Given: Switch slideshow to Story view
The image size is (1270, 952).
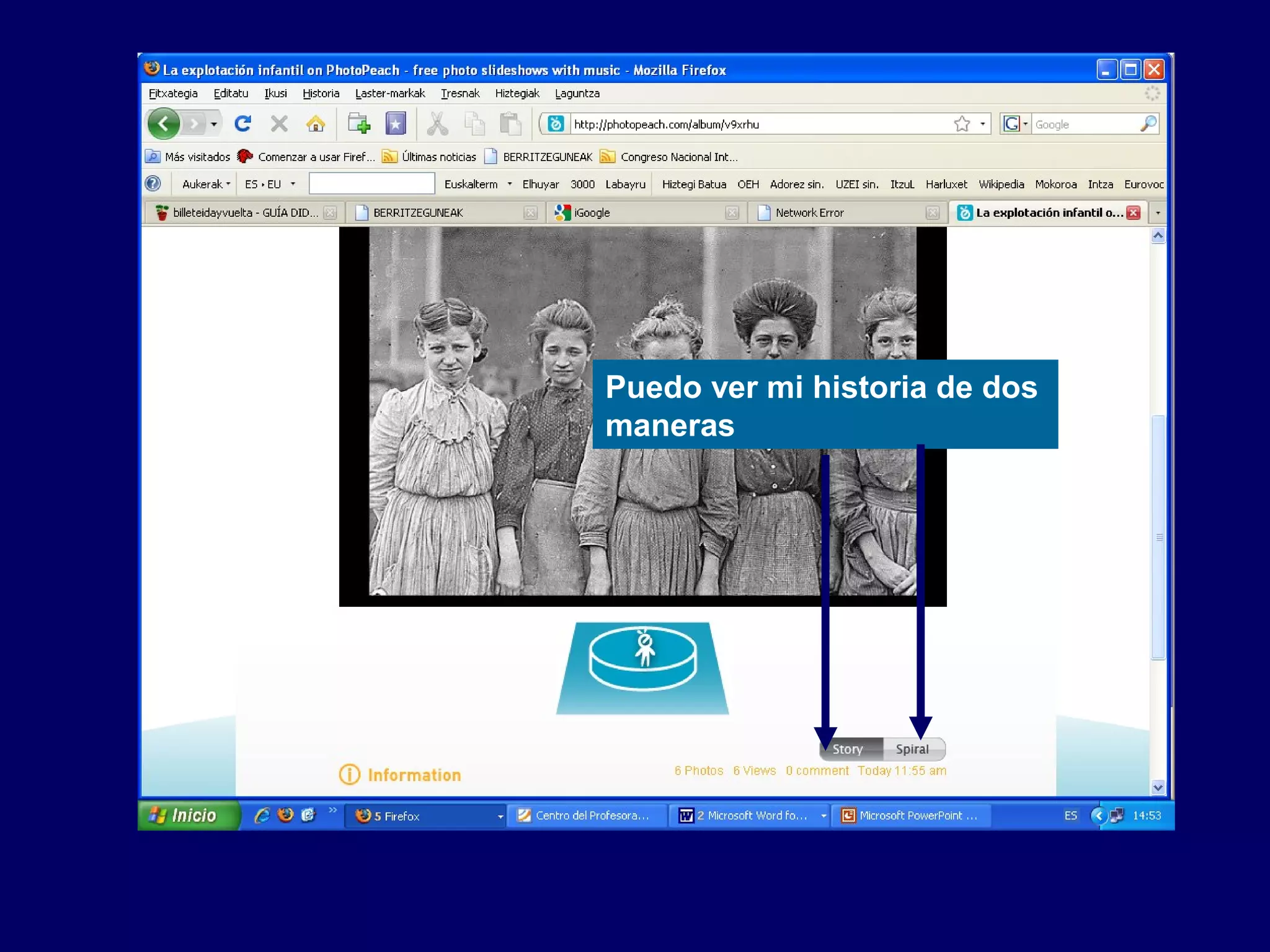Looking at the screenshot, I should pos(850,749).
